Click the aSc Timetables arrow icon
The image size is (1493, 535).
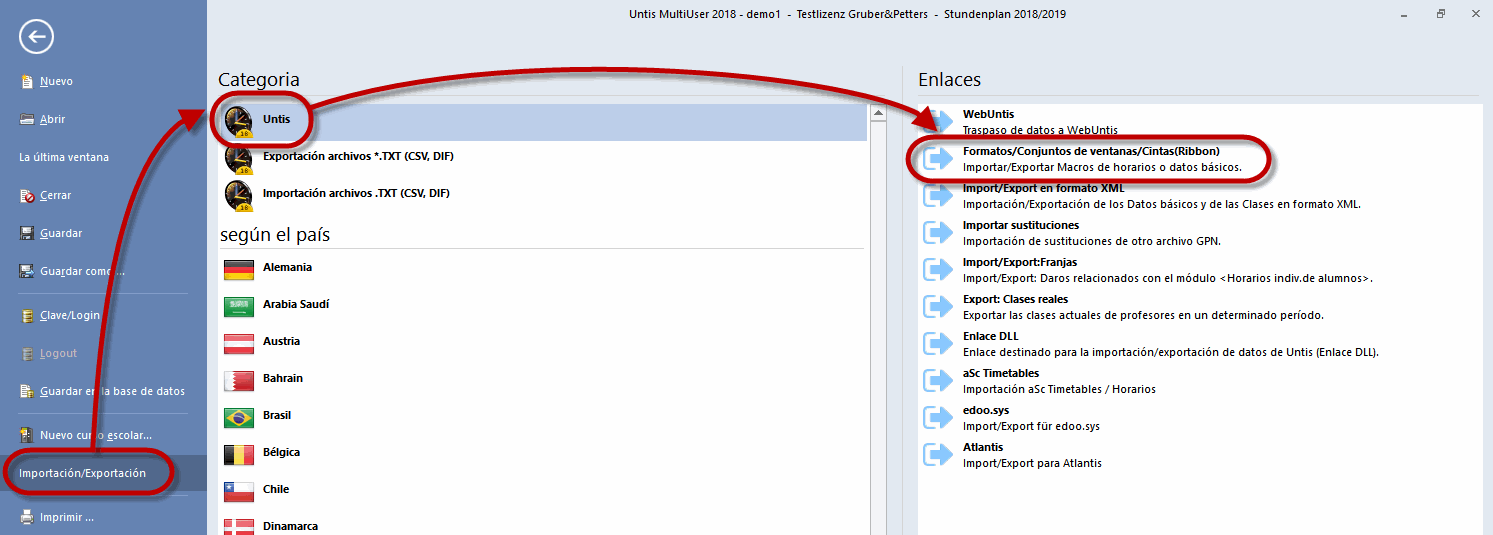(938, 381)
